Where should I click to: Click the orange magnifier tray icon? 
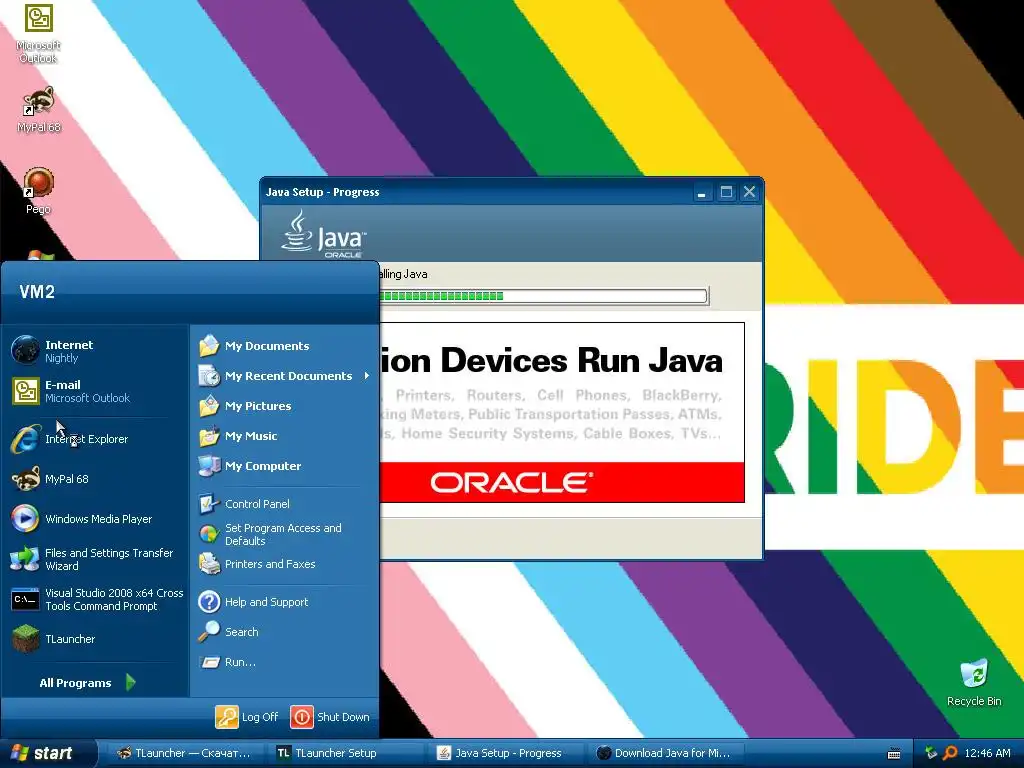pos(950,753)
